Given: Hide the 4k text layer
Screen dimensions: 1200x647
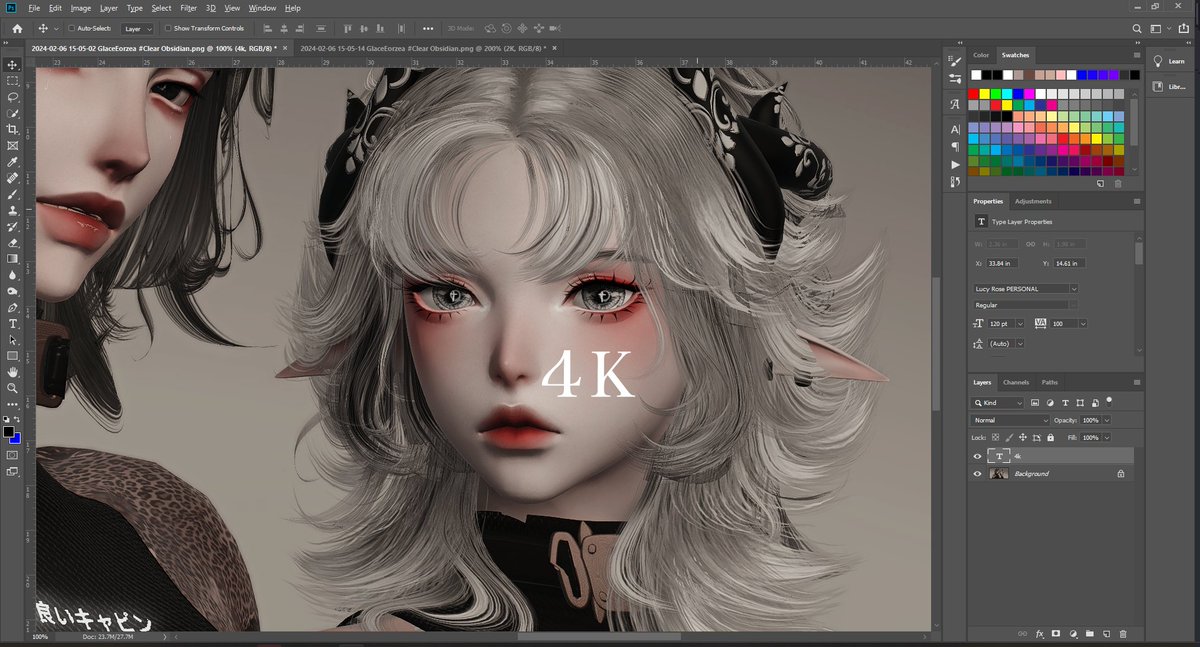Looking at the screenshot, I should tap(978, 456).
